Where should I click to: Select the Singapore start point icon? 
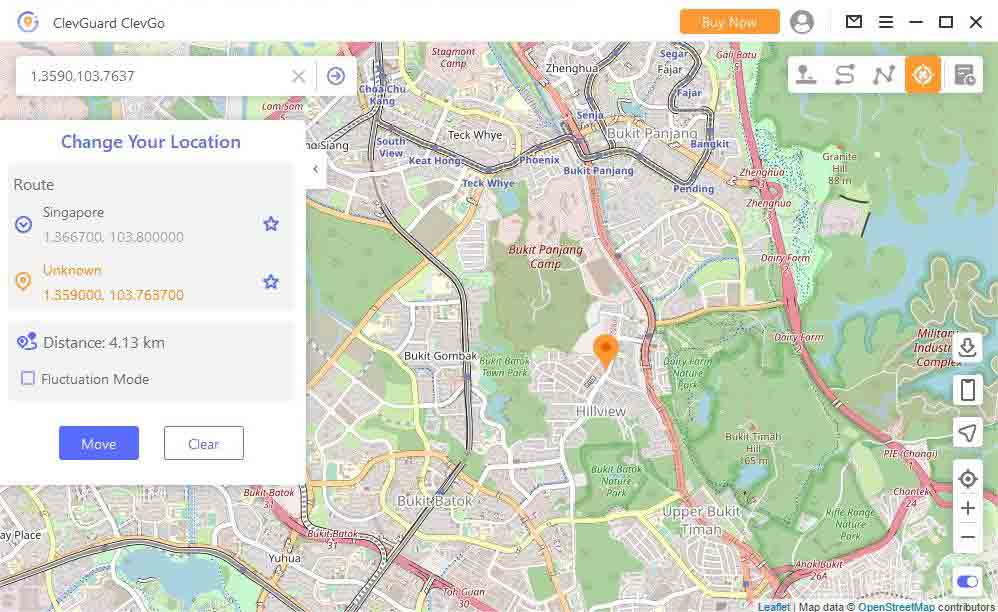(x=24, y=225)
